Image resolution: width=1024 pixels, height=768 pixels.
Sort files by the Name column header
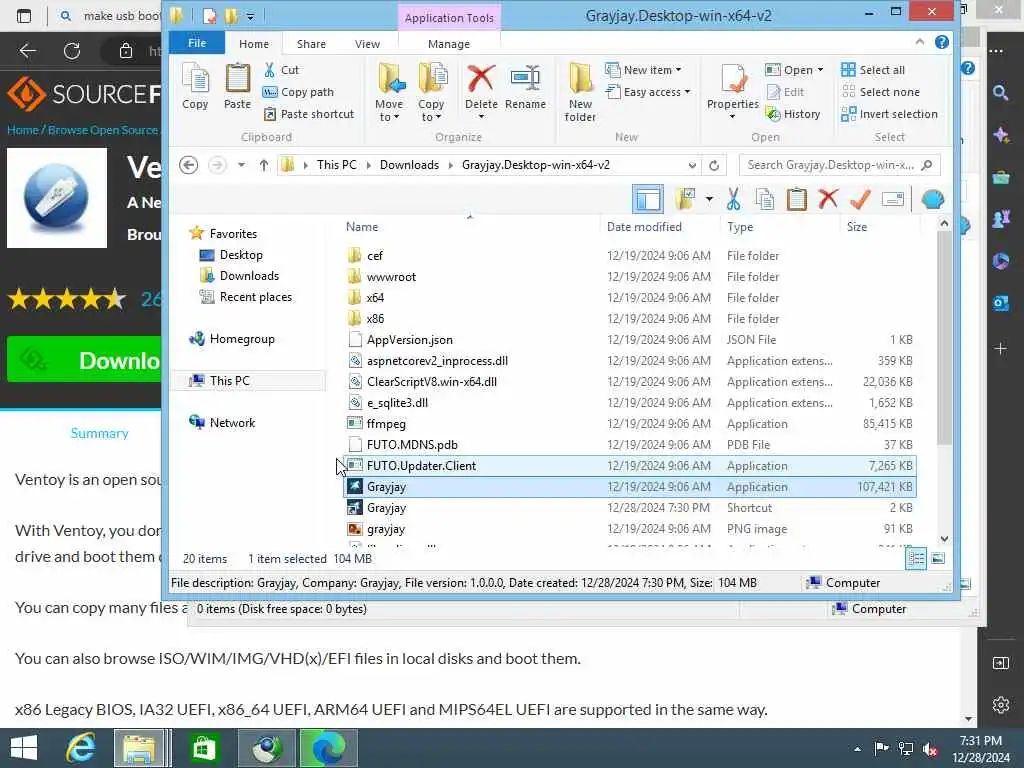coord(362,227)
